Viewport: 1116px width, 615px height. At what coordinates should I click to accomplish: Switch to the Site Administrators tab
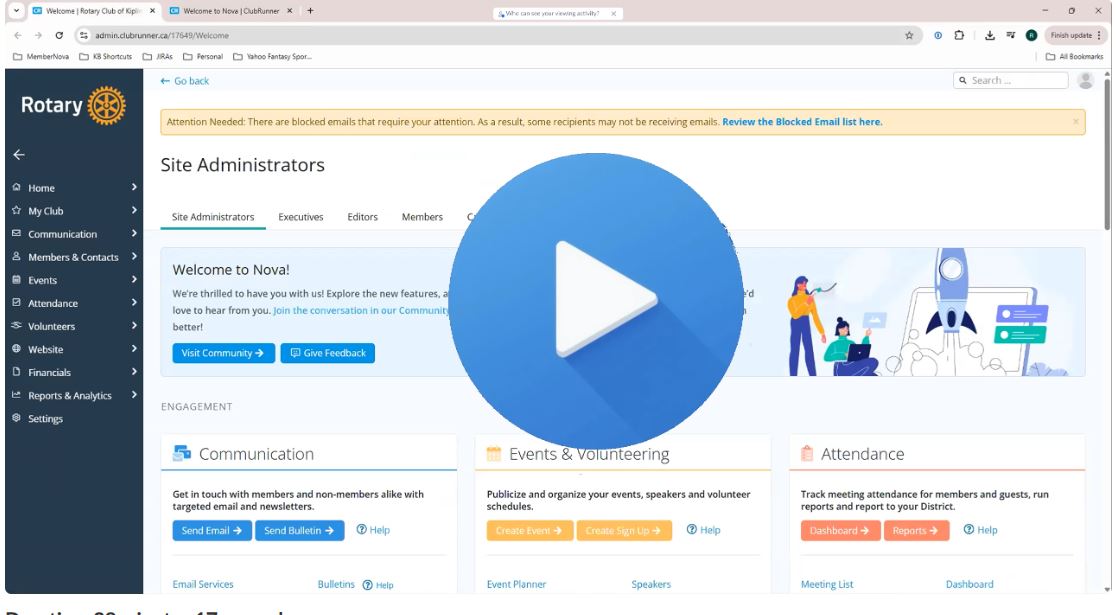click(213, 217)
